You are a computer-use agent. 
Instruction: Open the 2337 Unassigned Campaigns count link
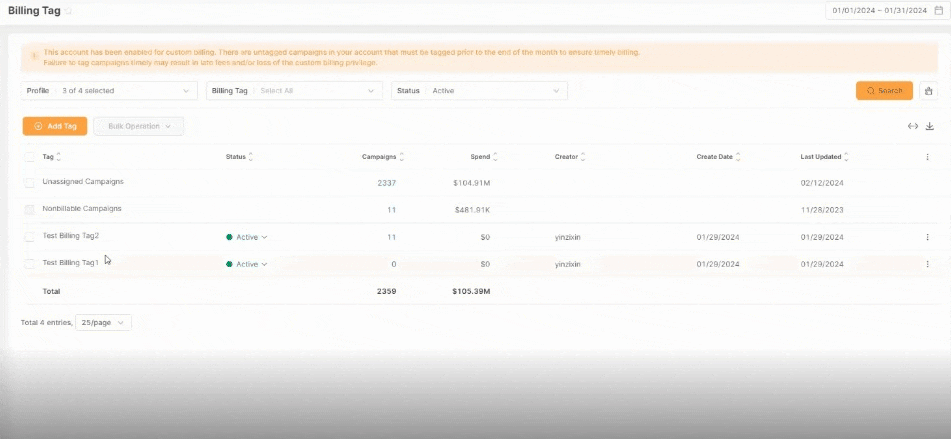tap(386, 183)
